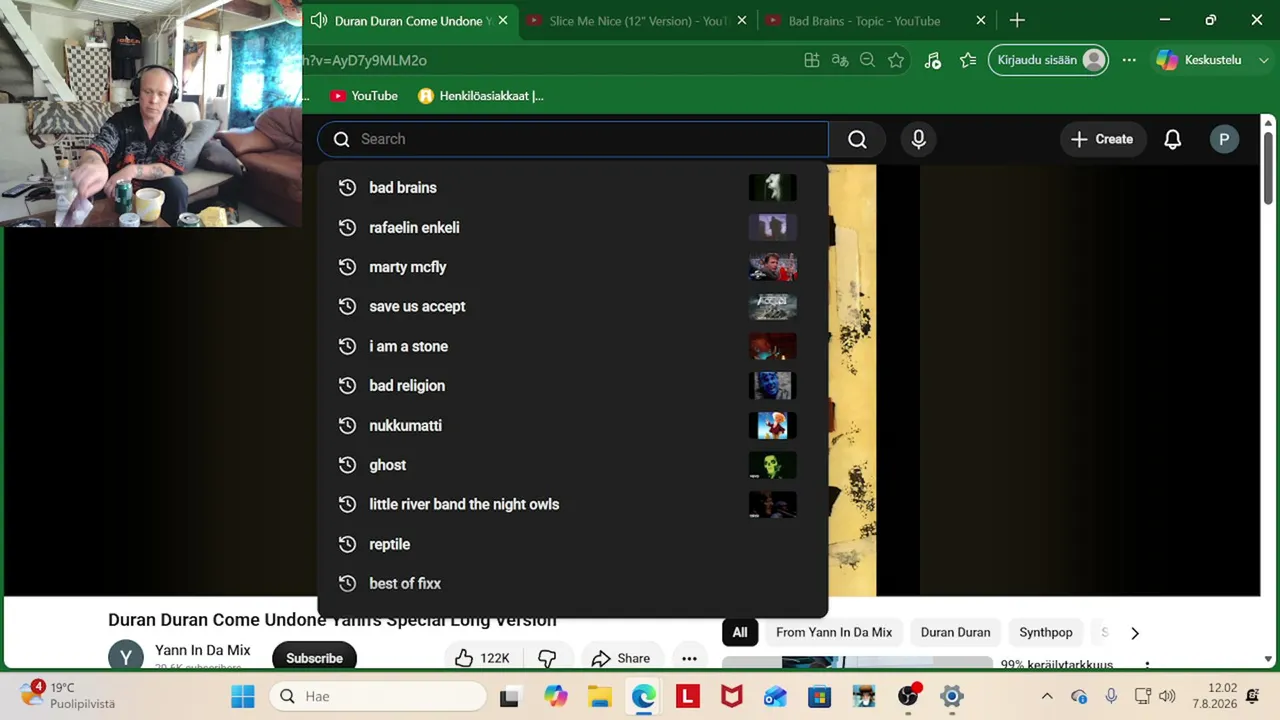1280x720 pixels.
Task: Open the red L app on taskbar
Action: click(687, 696)
